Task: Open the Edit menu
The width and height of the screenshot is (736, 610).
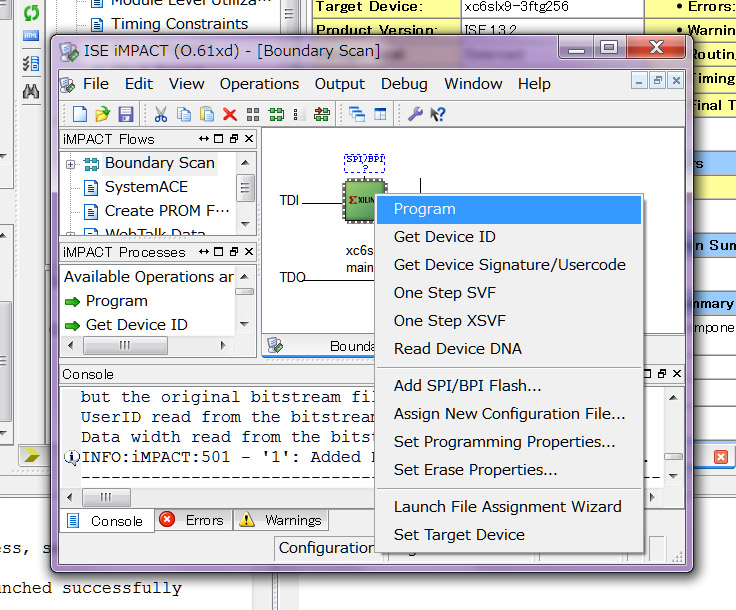Action: 138,84
